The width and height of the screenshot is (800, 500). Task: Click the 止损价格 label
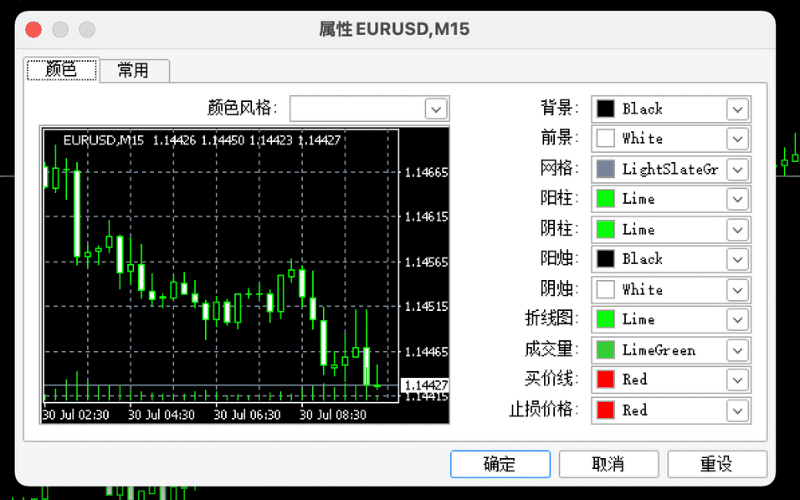tap(544, 410)
